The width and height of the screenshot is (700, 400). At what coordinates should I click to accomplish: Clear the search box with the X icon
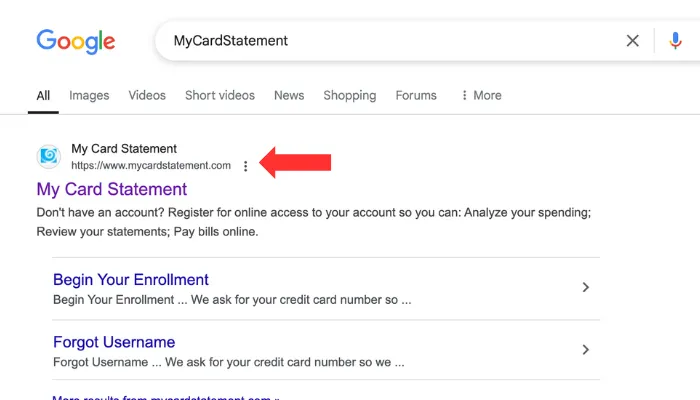tap(632, 41)
